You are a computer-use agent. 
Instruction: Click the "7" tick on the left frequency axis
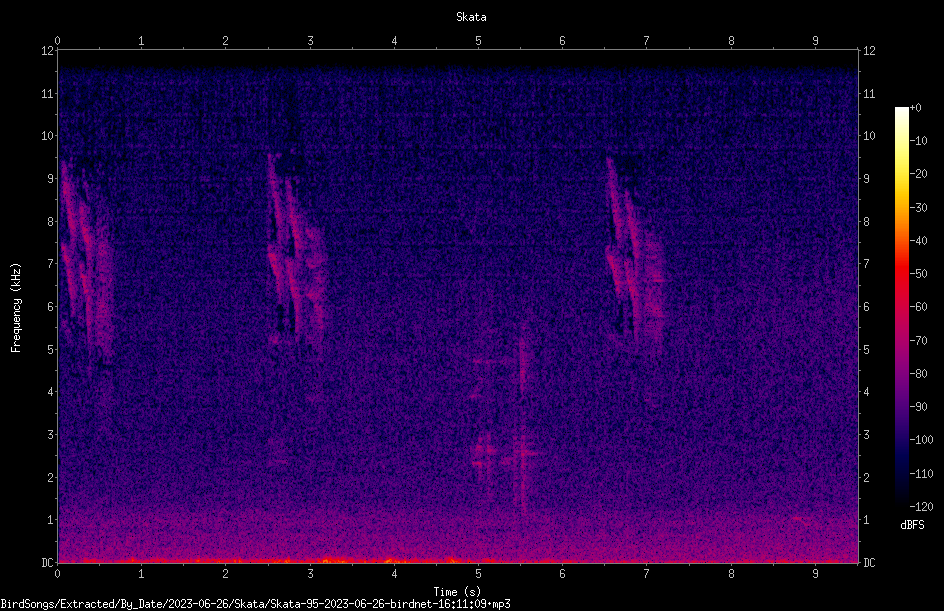[51, 264]
